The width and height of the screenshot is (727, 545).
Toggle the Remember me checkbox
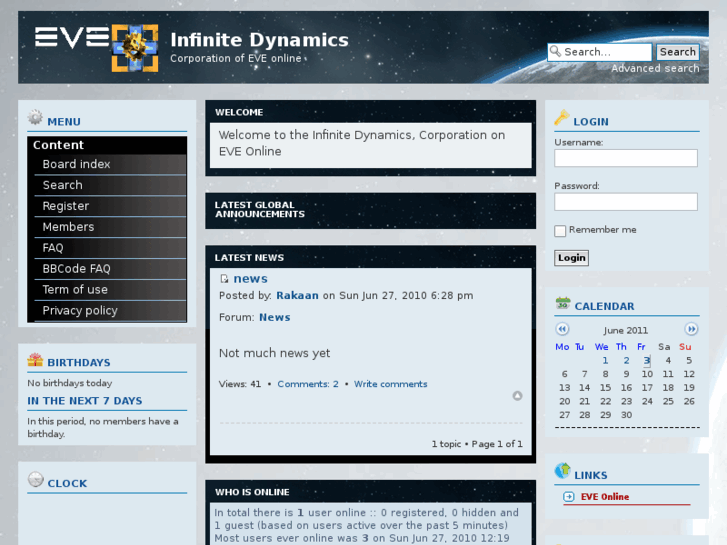tap(560, 231)
